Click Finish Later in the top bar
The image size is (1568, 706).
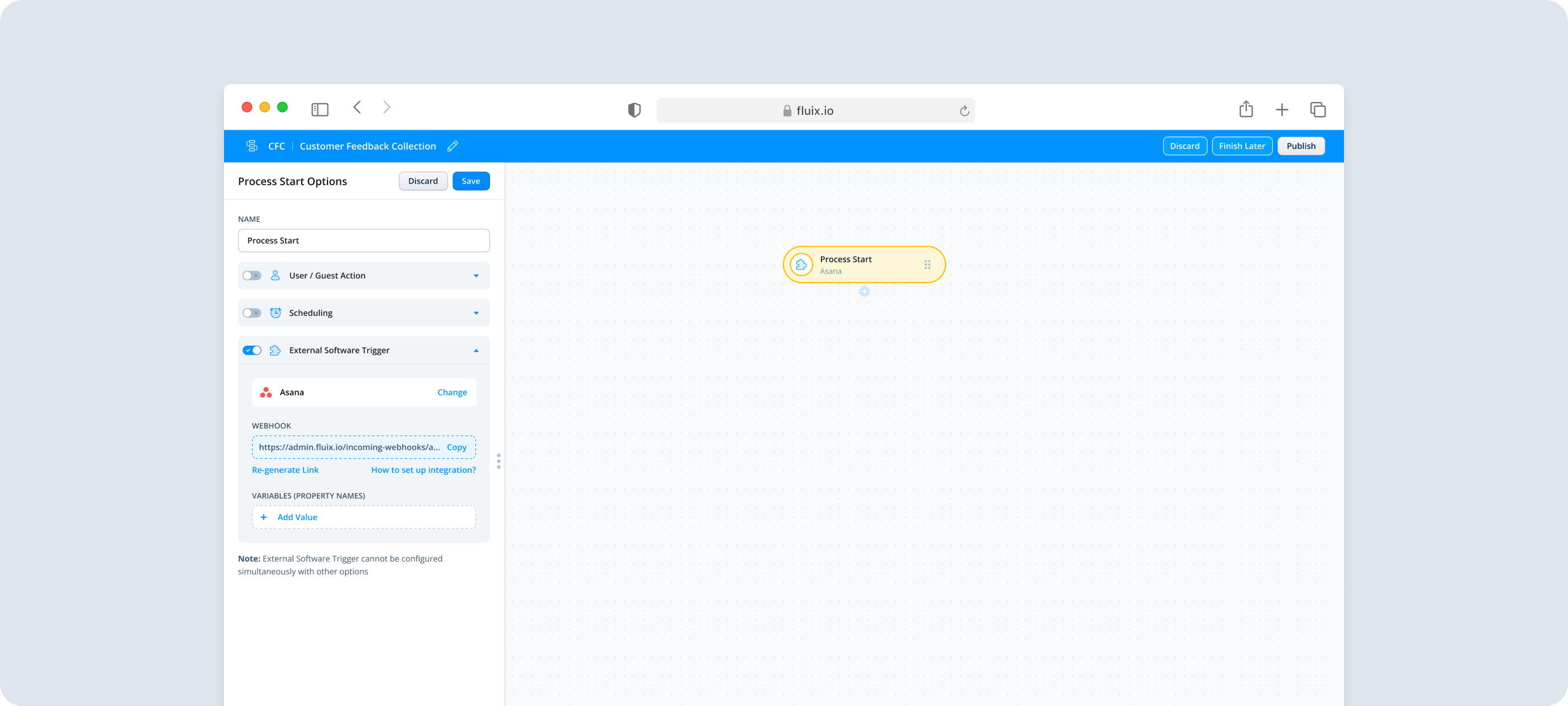coord(1241,146)
